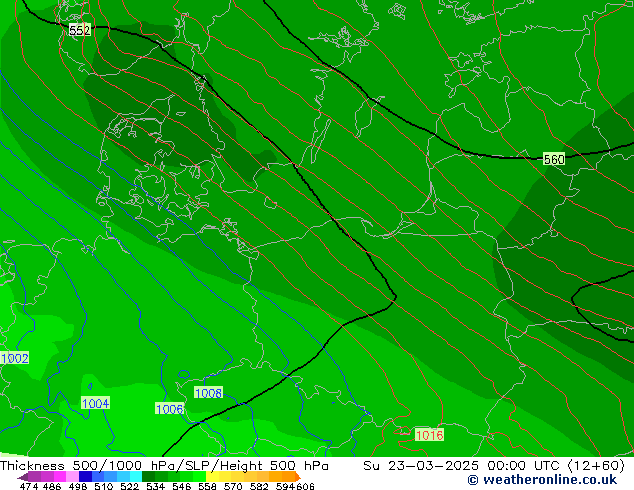Click the 486 legend value
Image resolution: width=634 pixels, height=490 pixels.
(x=52, y=486)
